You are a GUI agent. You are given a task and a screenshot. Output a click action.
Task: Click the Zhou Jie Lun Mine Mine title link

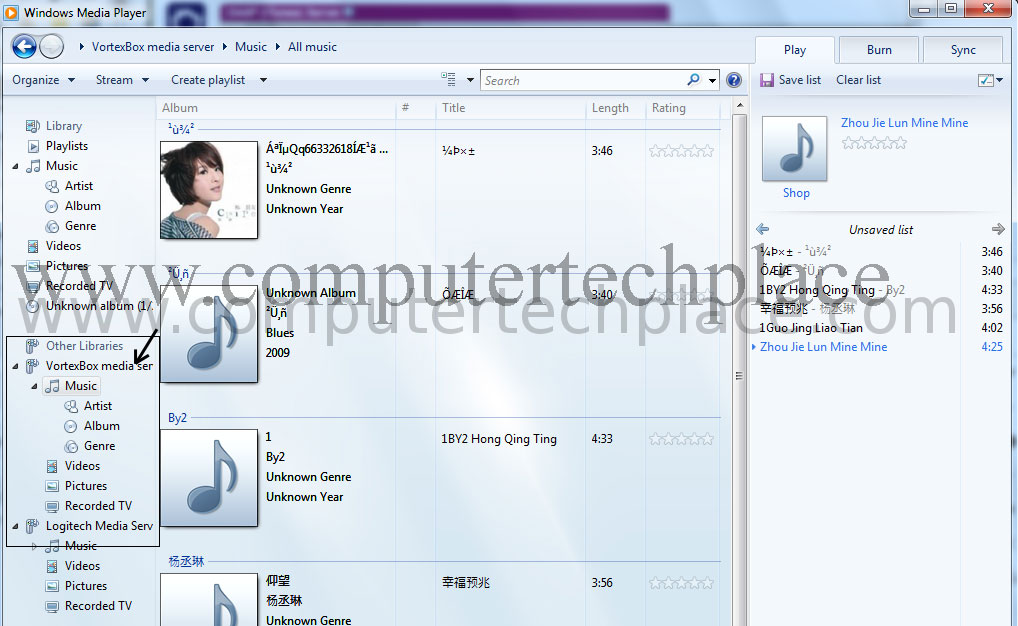coord(904,123)
